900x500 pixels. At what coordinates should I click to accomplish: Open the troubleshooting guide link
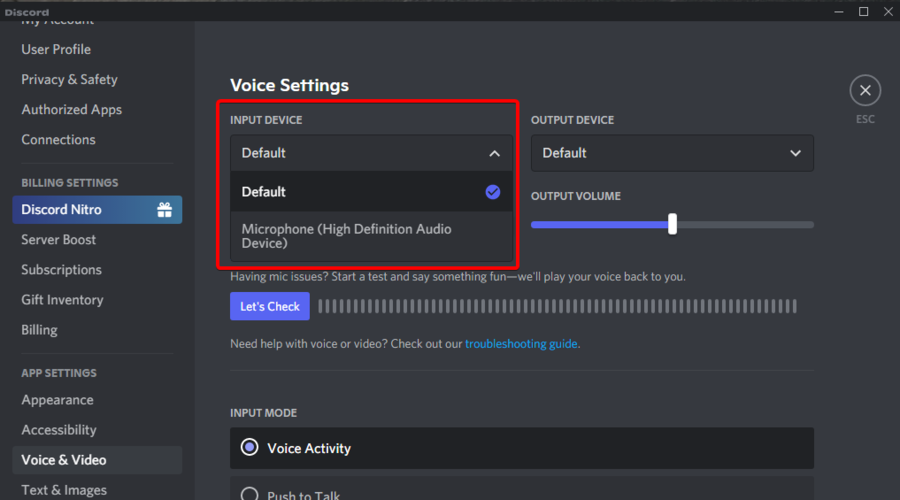coord(521,344)
